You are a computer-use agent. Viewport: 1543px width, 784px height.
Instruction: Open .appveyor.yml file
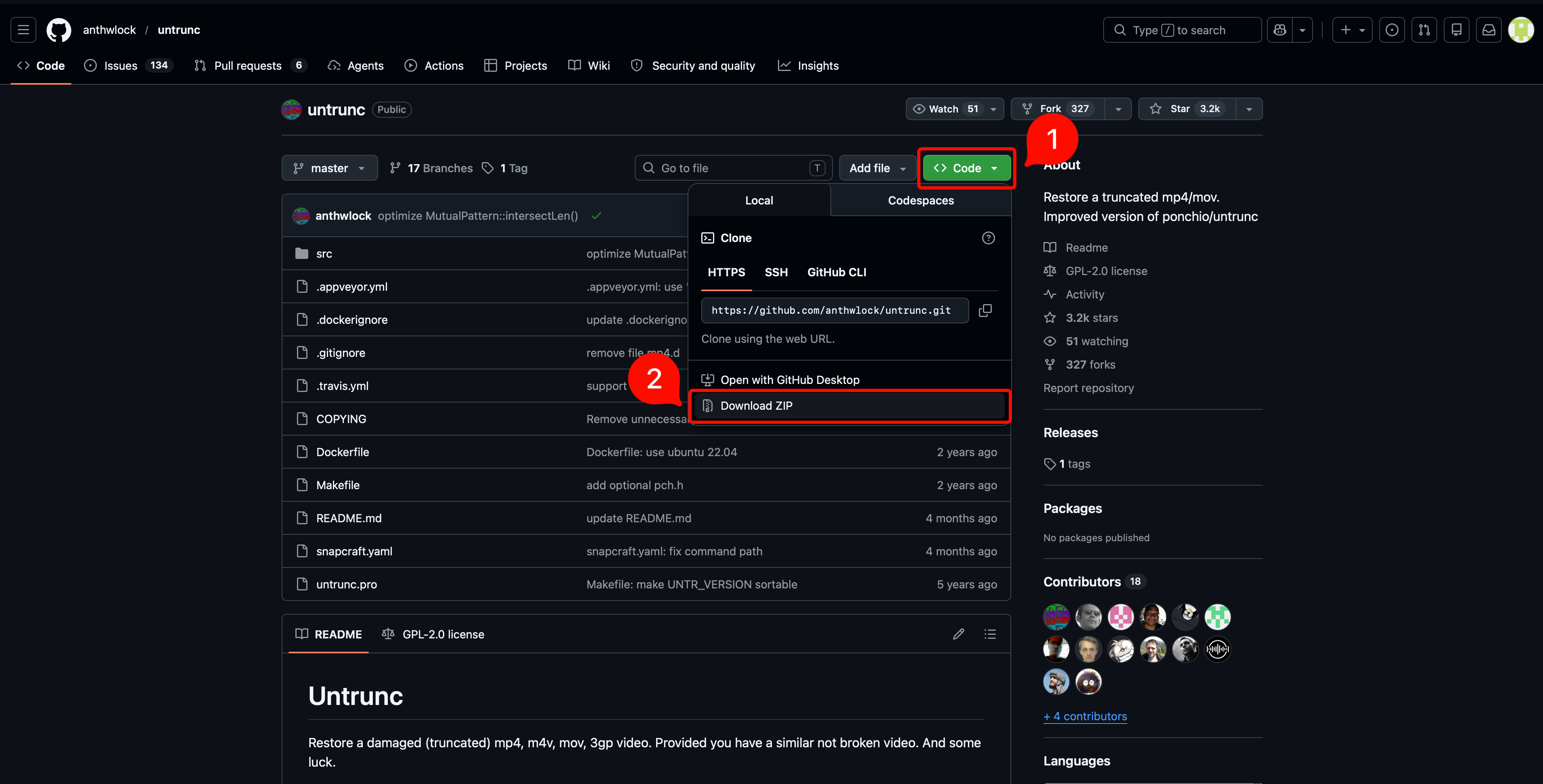[x=351, y=287]
